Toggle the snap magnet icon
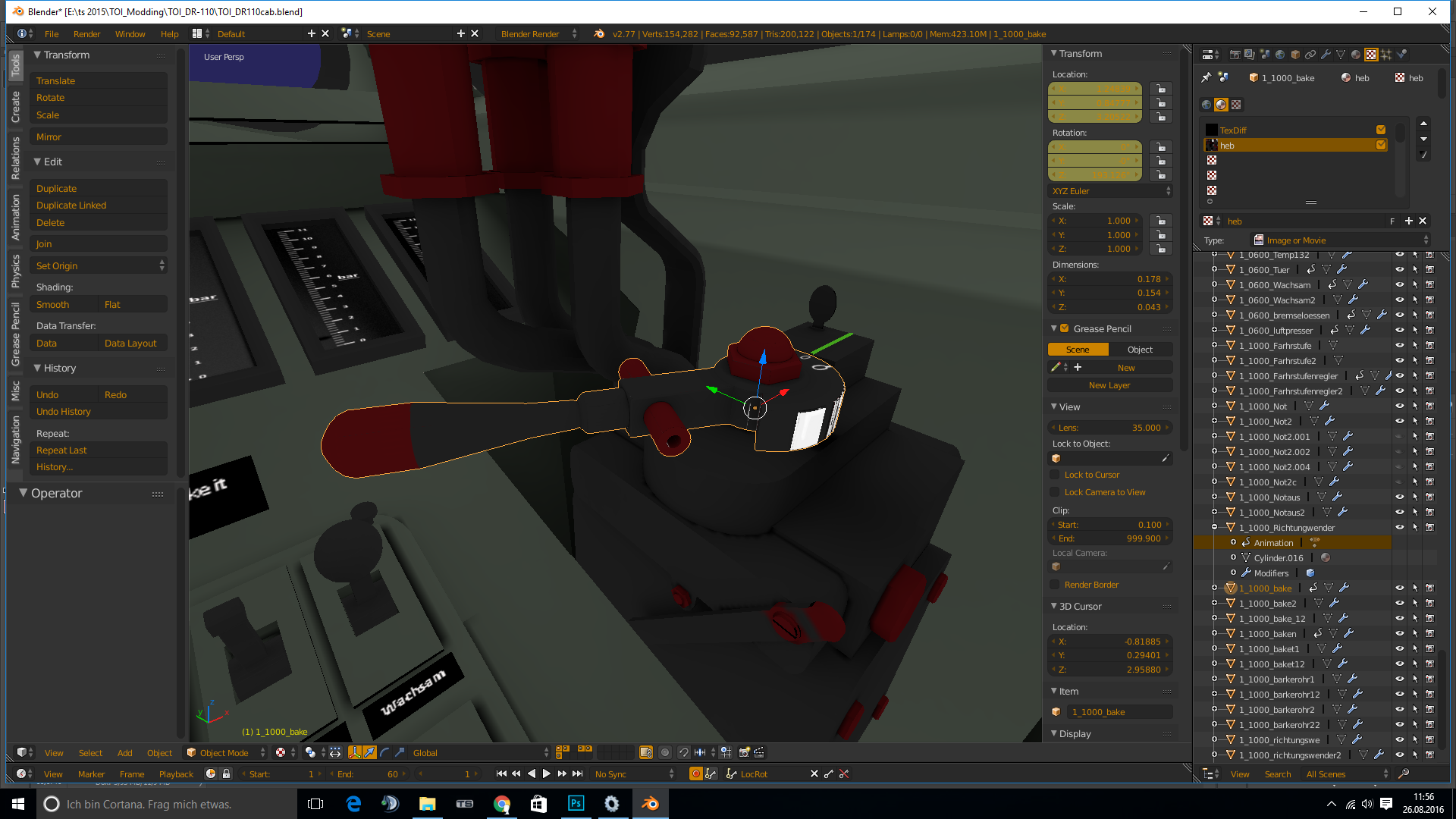The image size is (1456, 819). tap(683, 752)
